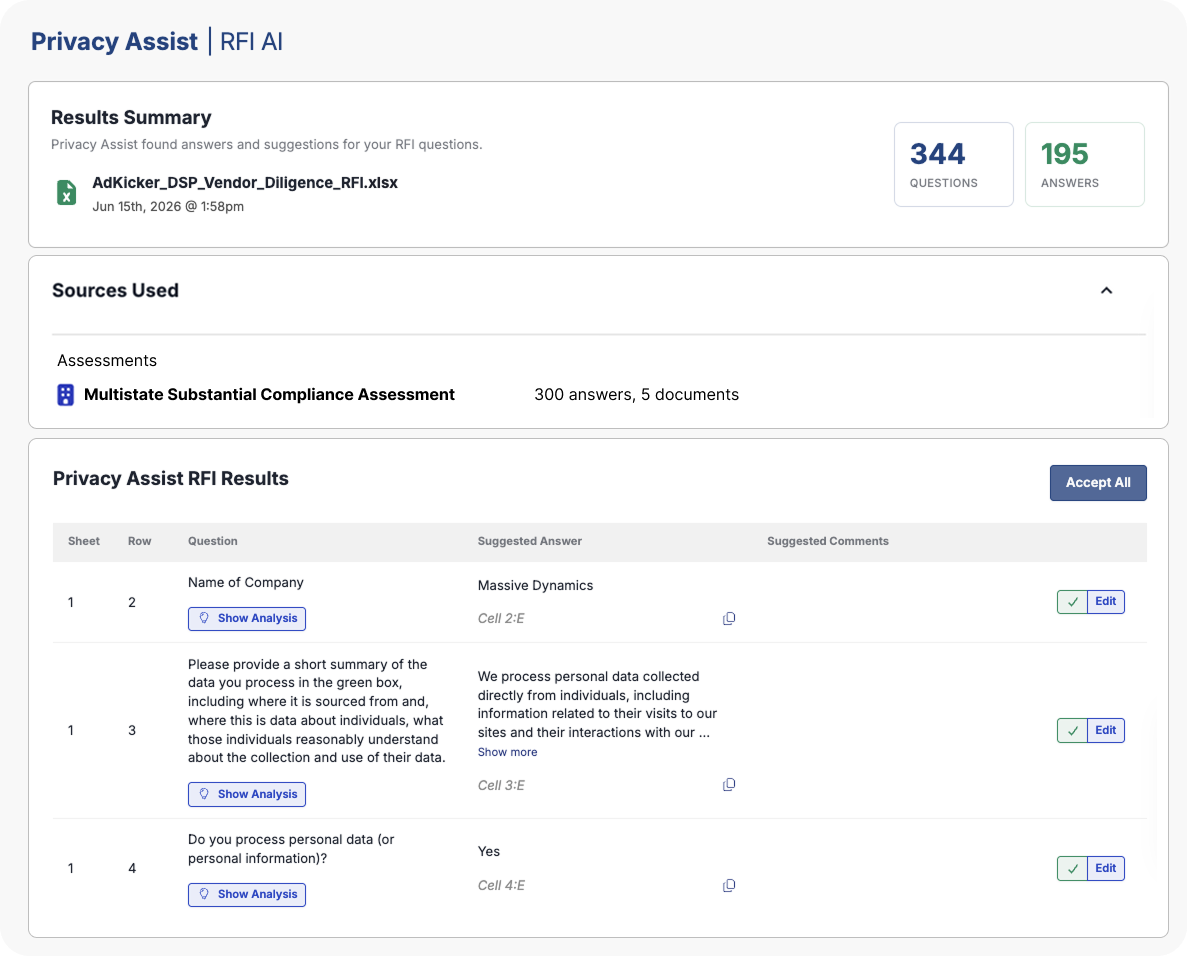
Task: Click the Accept All button
Action: coord(1098,483)
